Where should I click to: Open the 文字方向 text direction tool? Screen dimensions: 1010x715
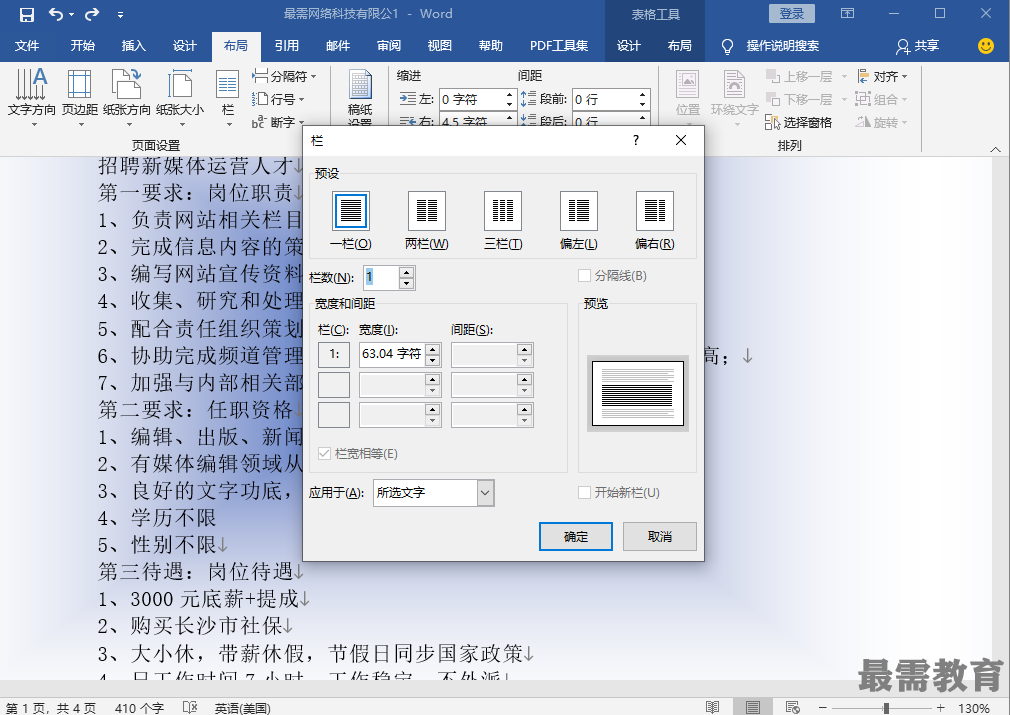click(32, 95)
